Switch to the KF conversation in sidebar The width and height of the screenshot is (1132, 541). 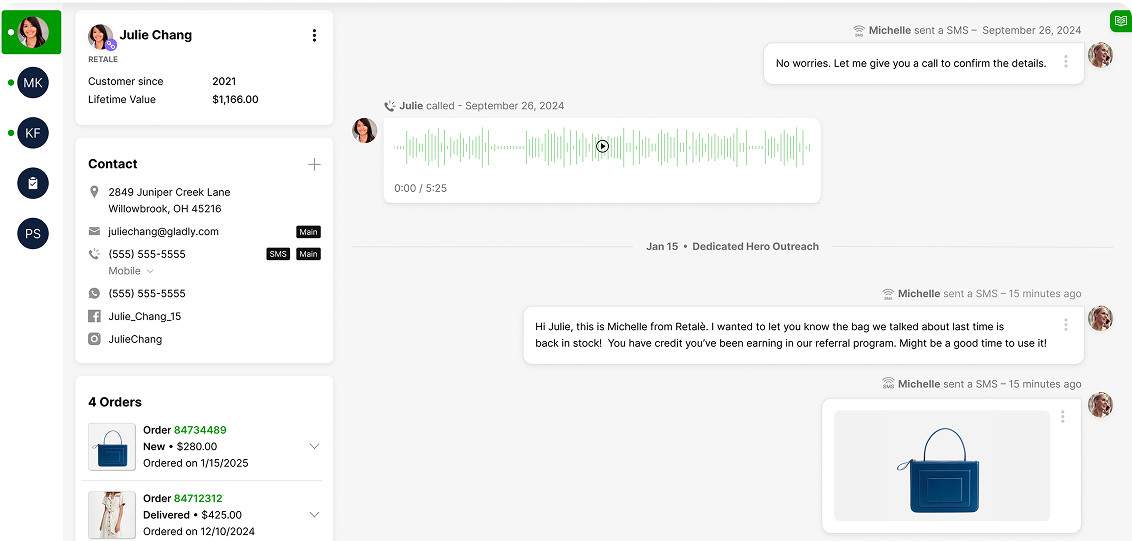click(x=33, y=133)
